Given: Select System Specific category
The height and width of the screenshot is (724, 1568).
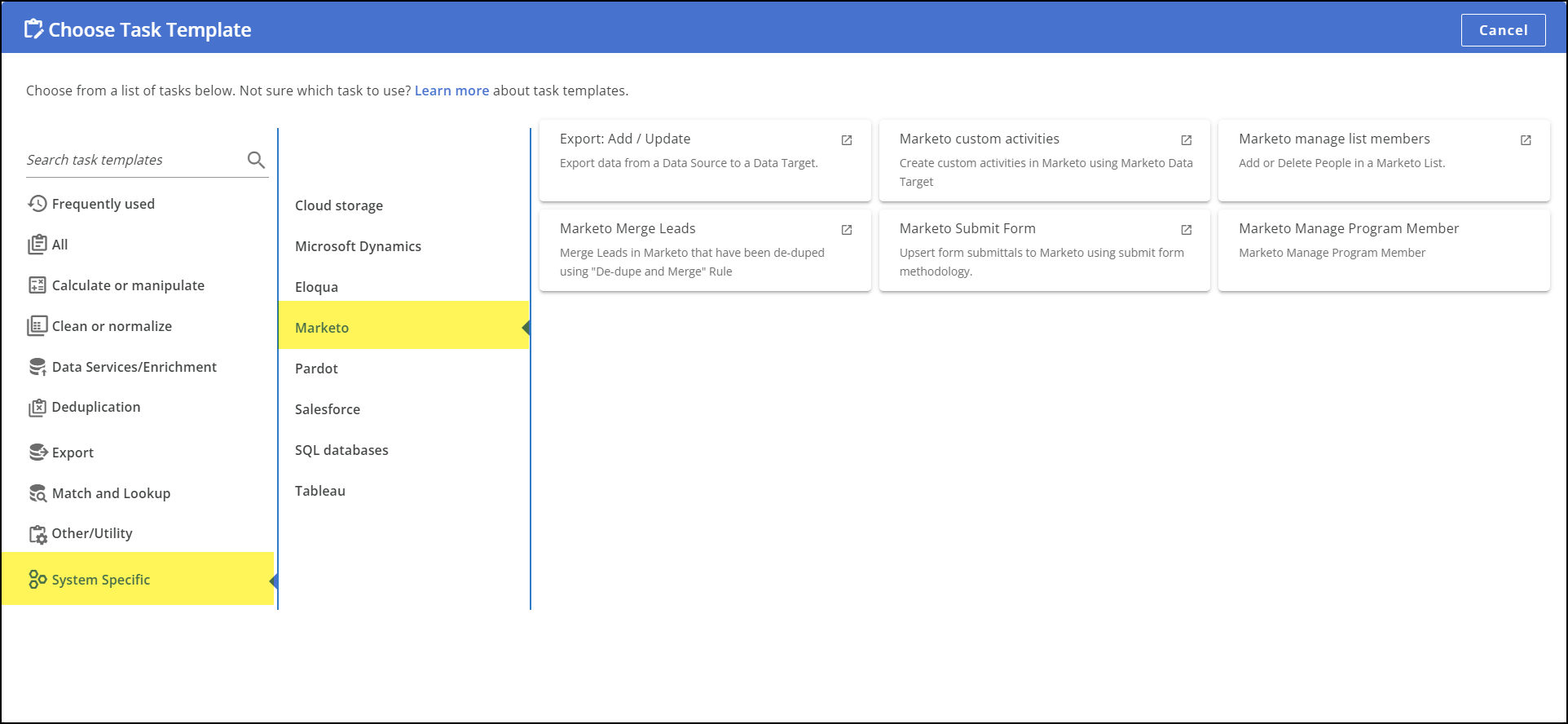Looking at the screenshot, I should [x=139, y=579].
